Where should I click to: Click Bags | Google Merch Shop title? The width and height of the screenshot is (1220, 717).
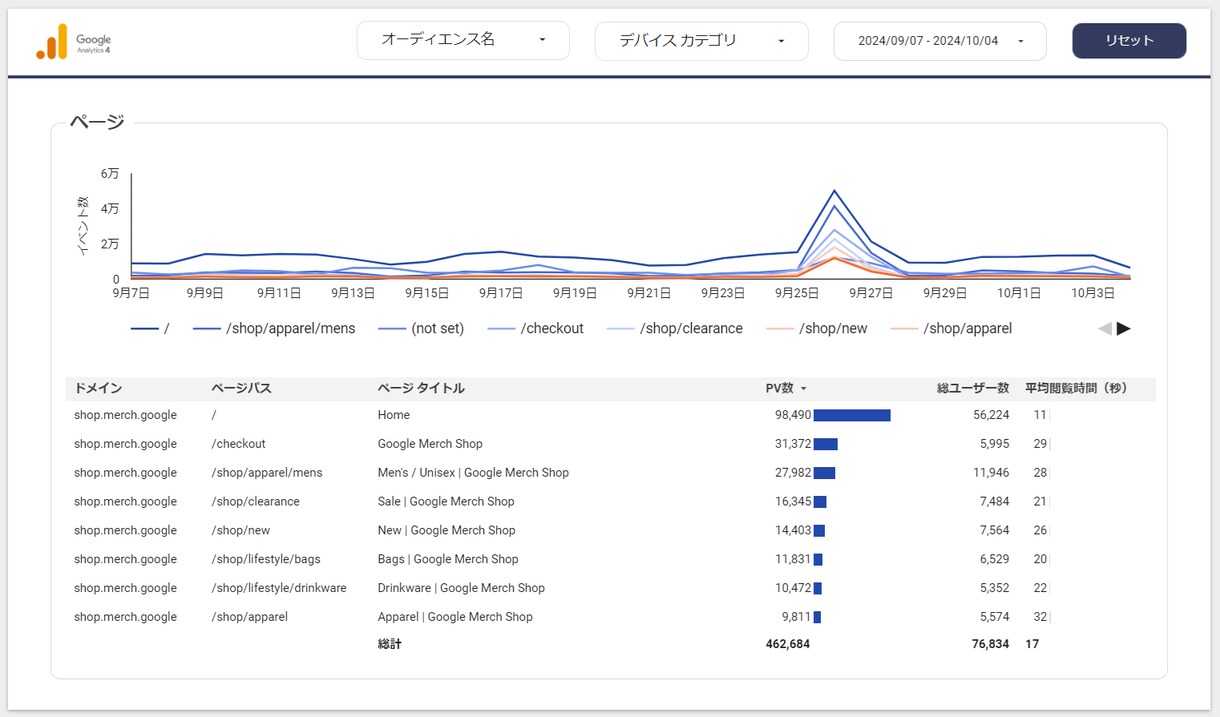pos(448,560)
